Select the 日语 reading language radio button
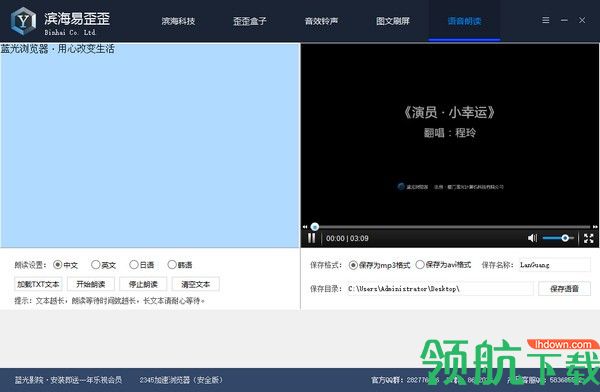 click(x=134, y=265)
